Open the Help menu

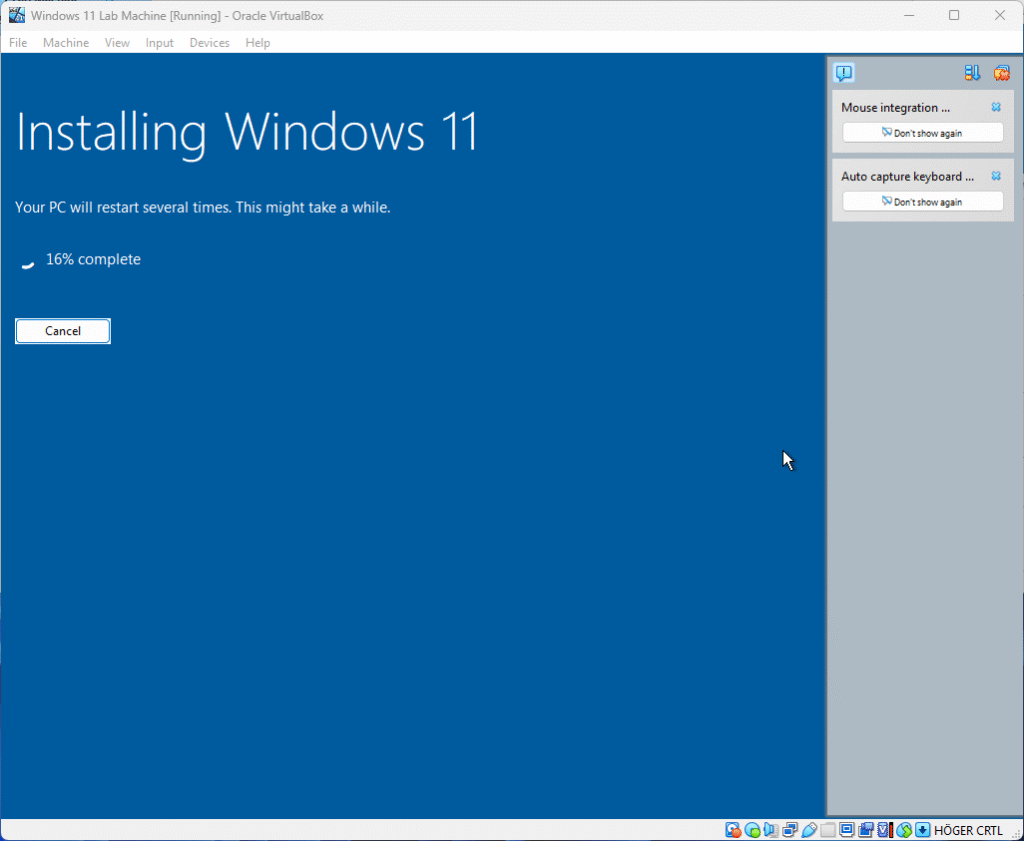pos(258,42)
